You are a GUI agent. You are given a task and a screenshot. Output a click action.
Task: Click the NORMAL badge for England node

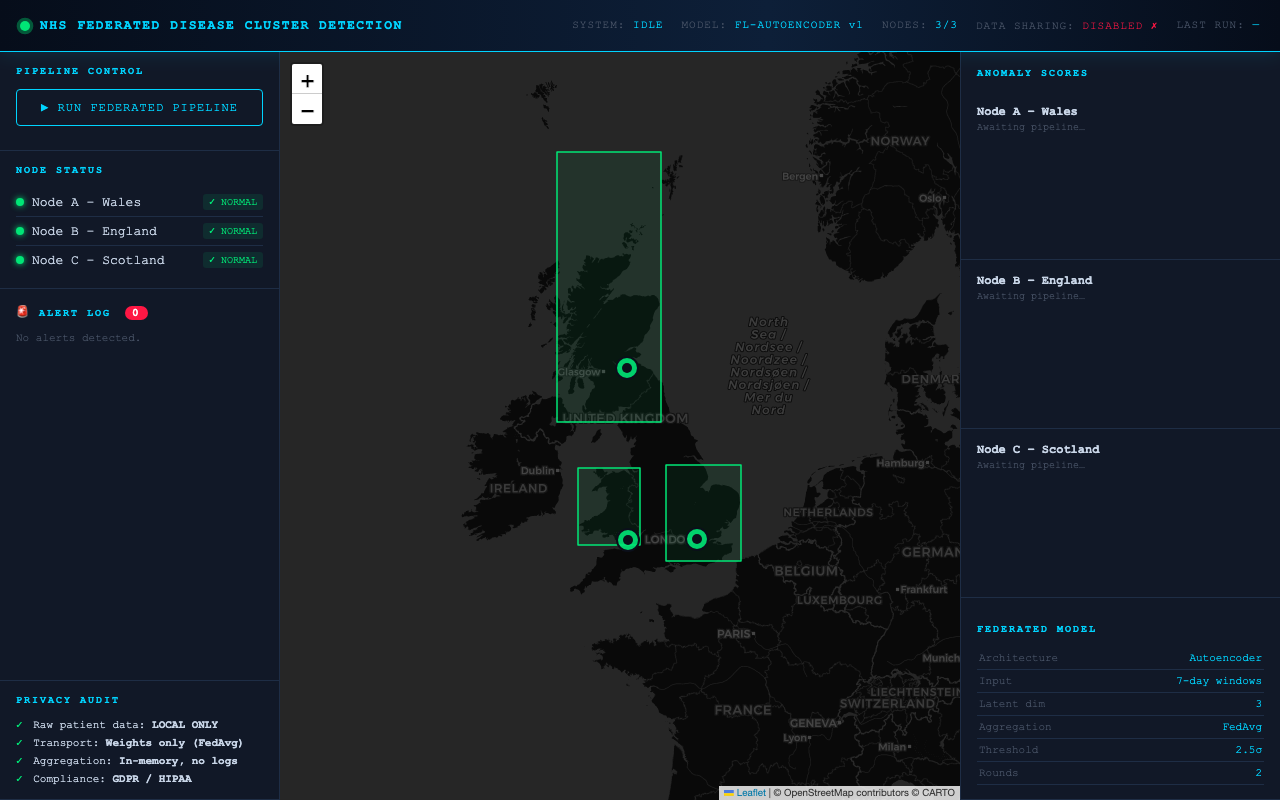233,231
